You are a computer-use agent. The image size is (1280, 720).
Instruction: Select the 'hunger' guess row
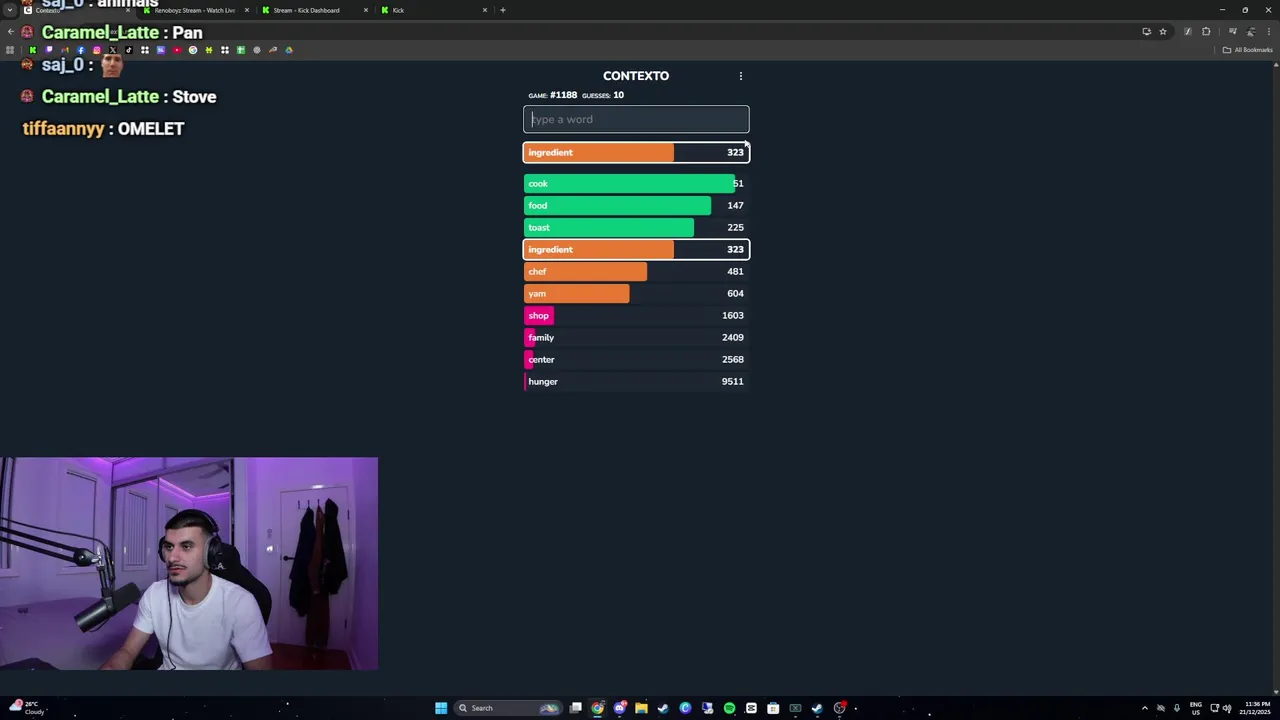pos(636,381)
